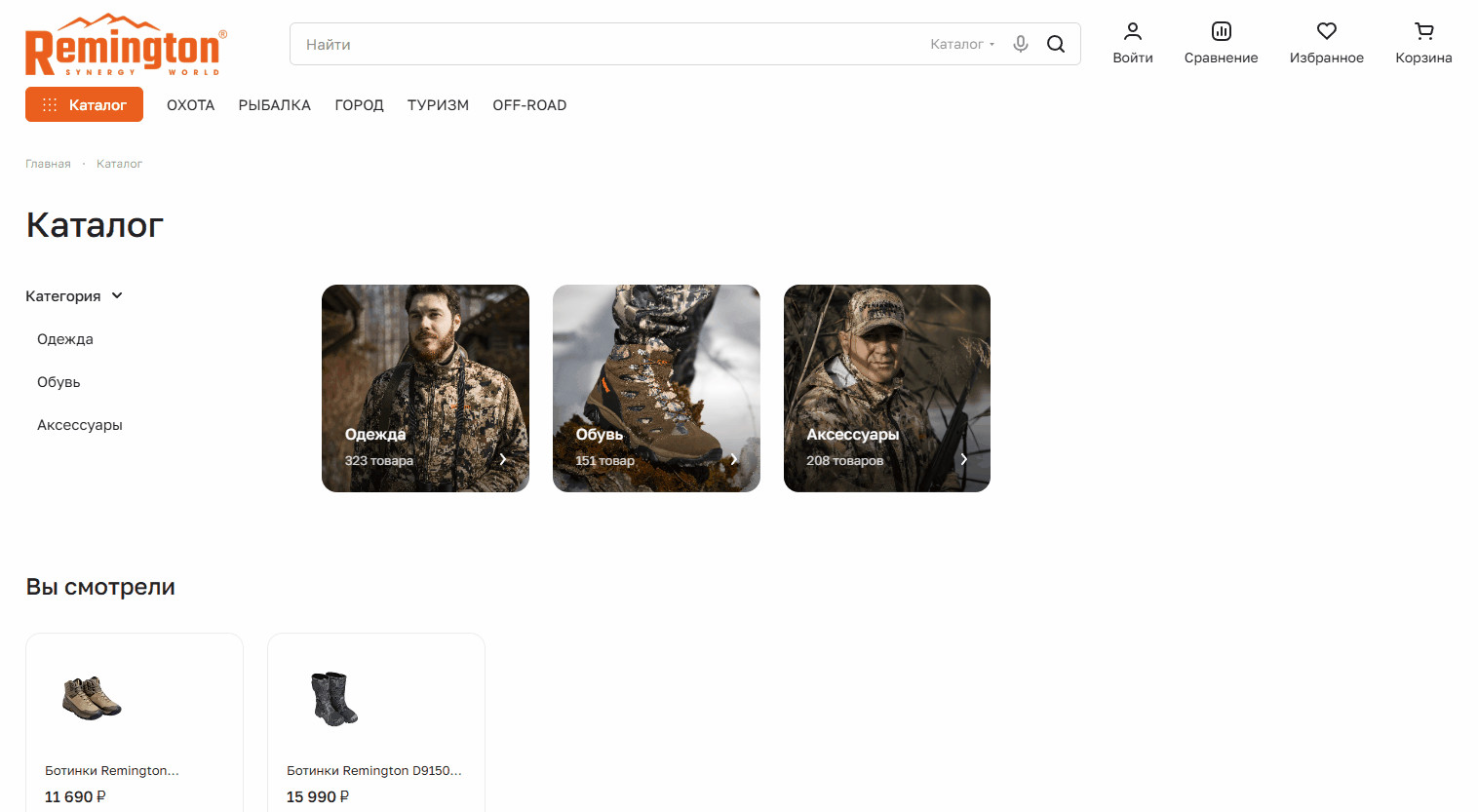Select Одежда in the category sidebar

(65, 339)
